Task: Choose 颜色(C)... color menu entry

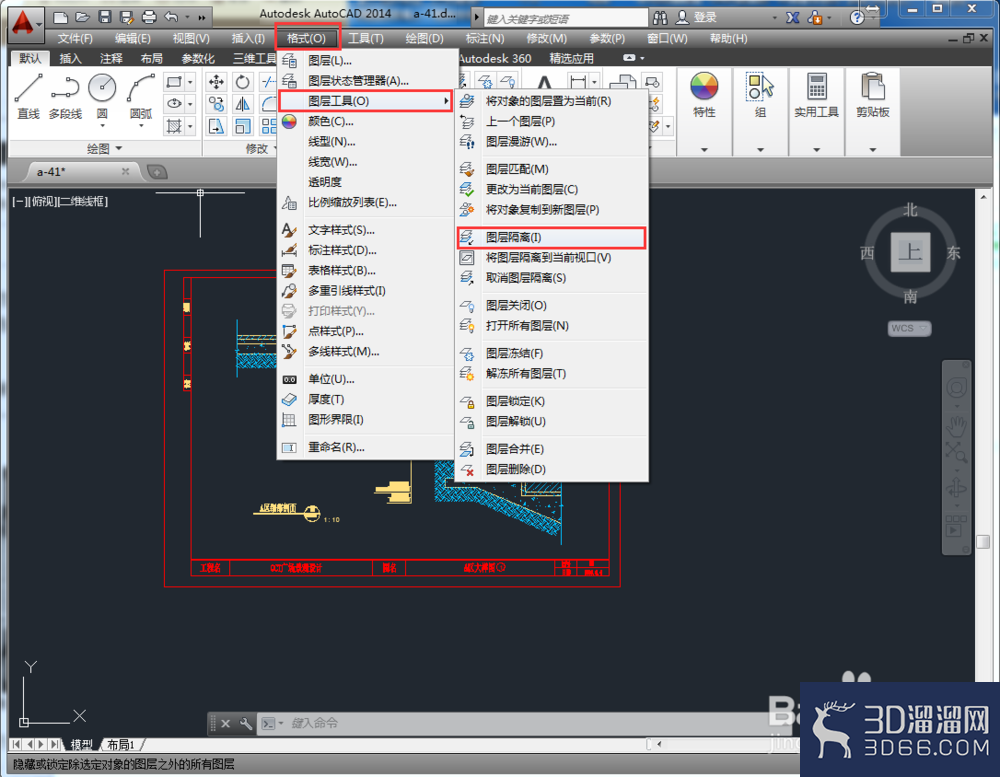Action: (366, 121)
